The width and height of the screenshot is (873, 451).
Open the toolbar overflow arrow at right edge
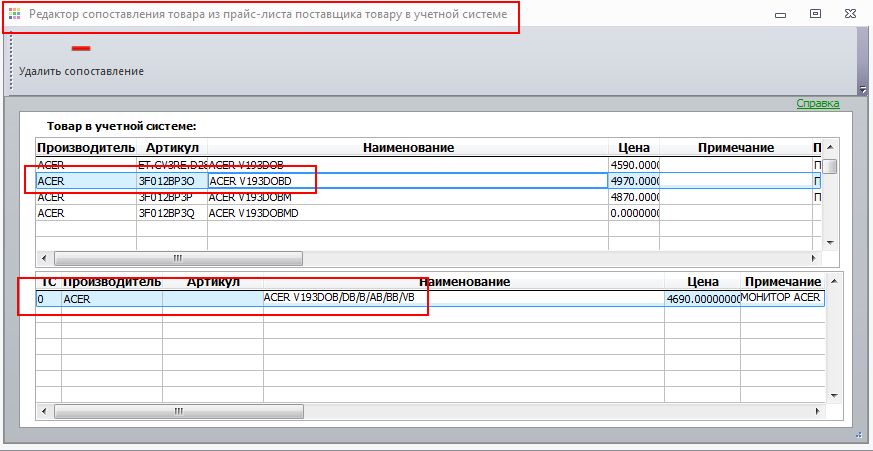click(863, 89)
